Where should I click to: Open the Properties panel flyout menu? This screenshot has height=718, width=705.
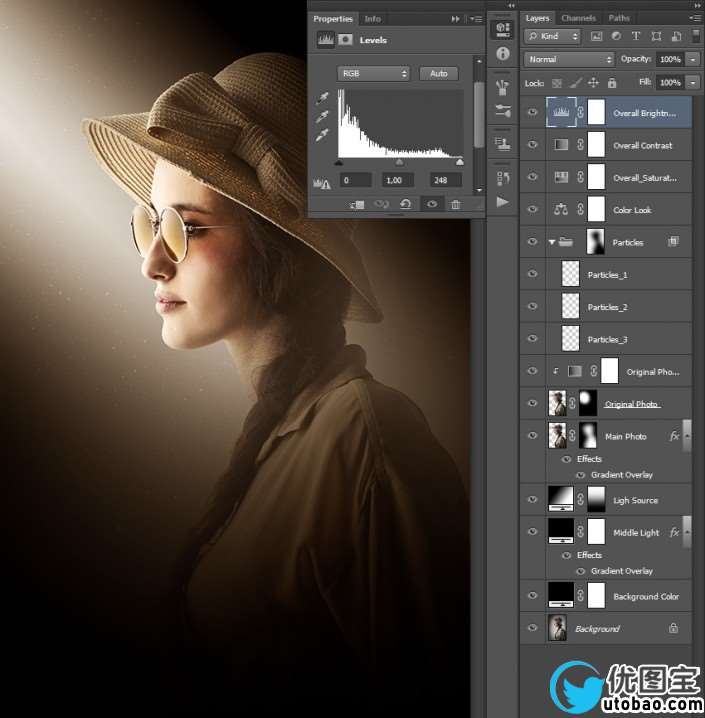point(476,19)
